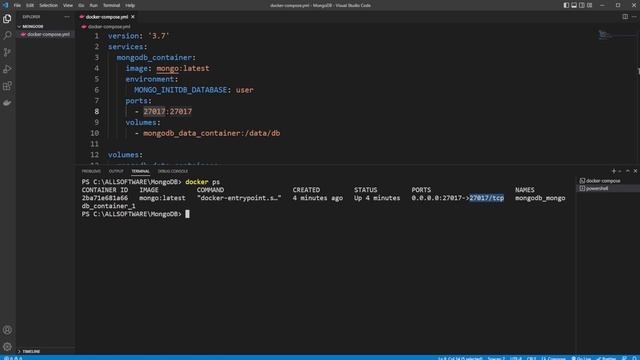Click 'mongodb_data_container:/data/db' on line 10
This screenshot has height=360, width=640.
pyautogui.click(x=211, y=133)
